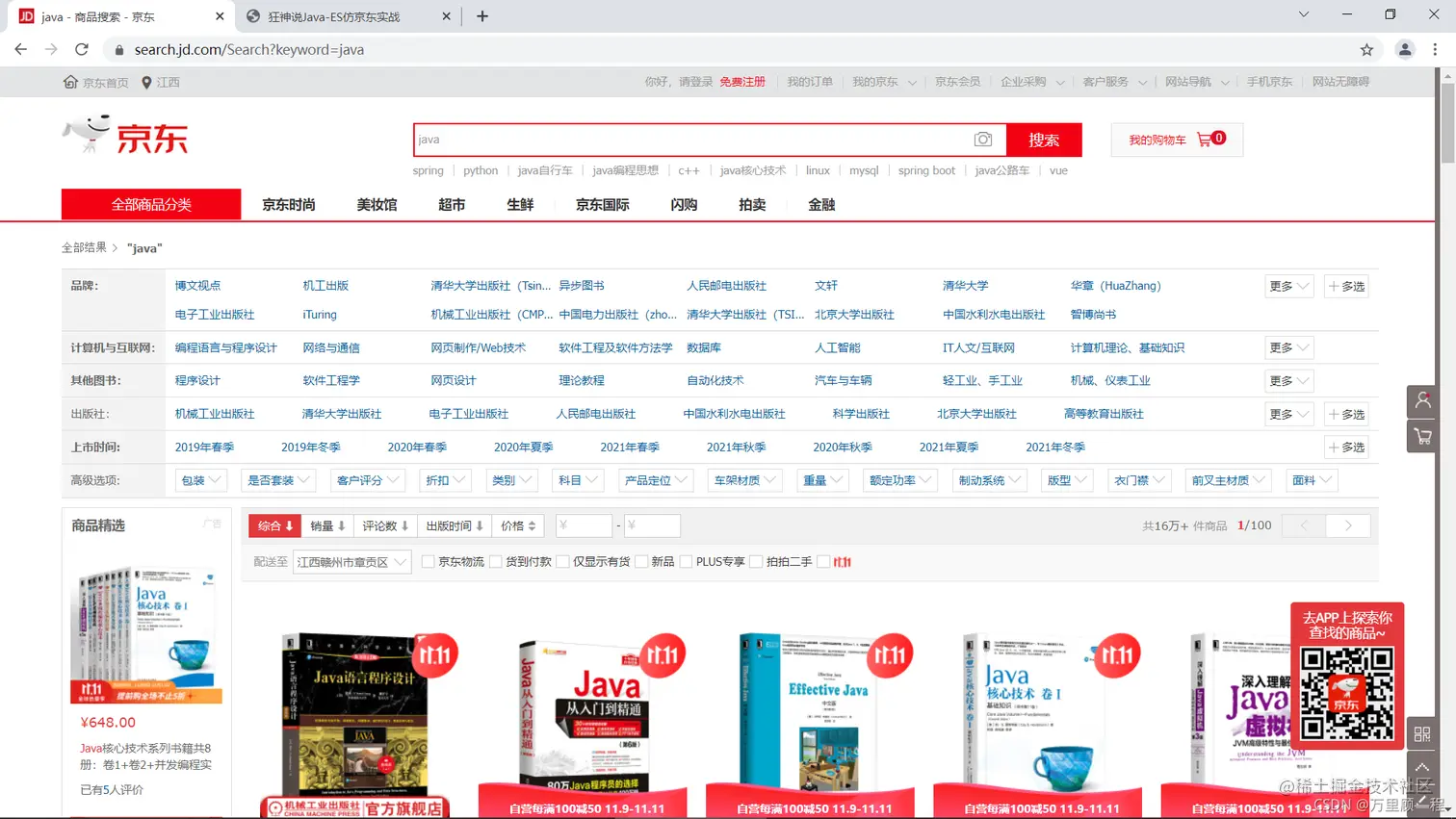1456x819 pixels.
Task: Check the 新品 checkbox
Action: click(640, 562)
